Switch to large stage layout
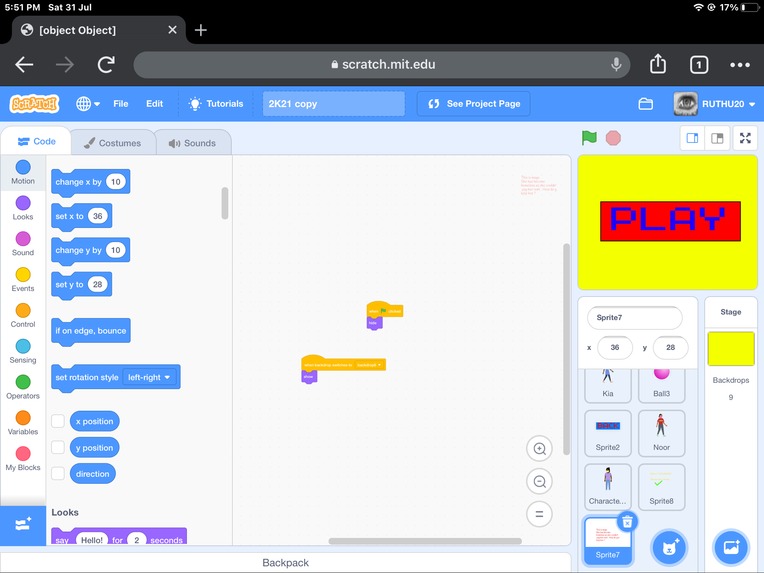The width and height of the screenshot is (764, 573). [717, 138]
